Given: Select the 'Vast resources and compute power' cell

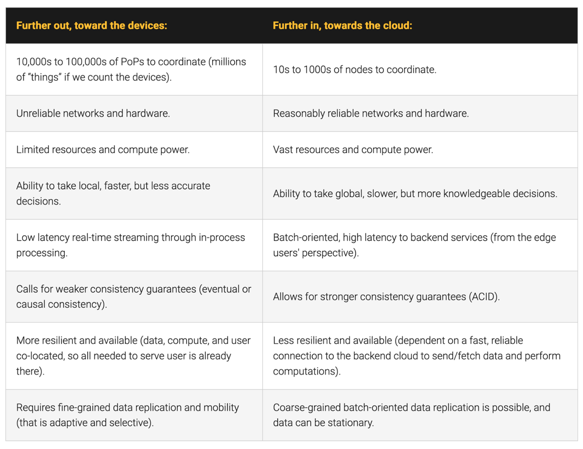Looking at the screenshot, I should point(420,149).
